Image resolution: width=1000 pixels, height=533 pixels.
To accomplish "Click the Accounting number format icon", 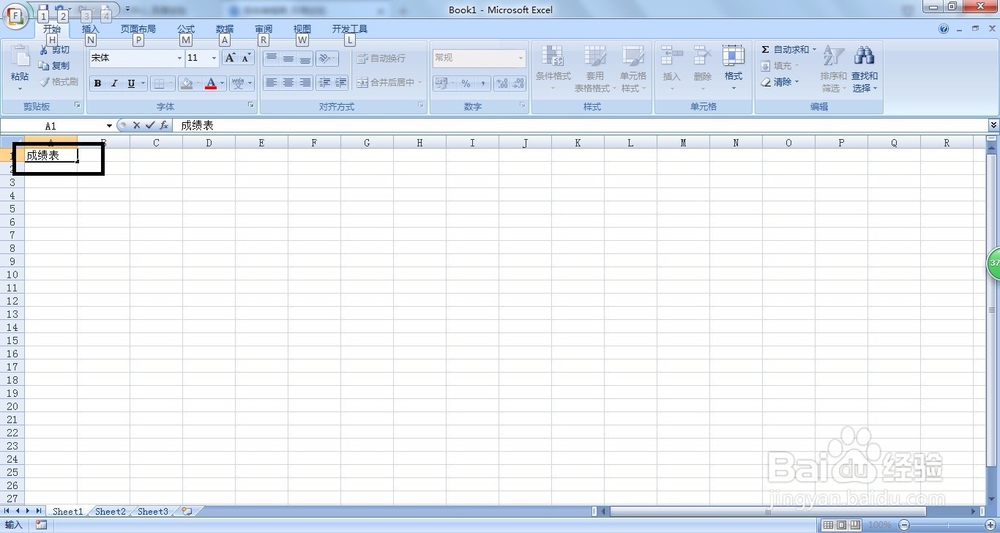I will (441, 83).
